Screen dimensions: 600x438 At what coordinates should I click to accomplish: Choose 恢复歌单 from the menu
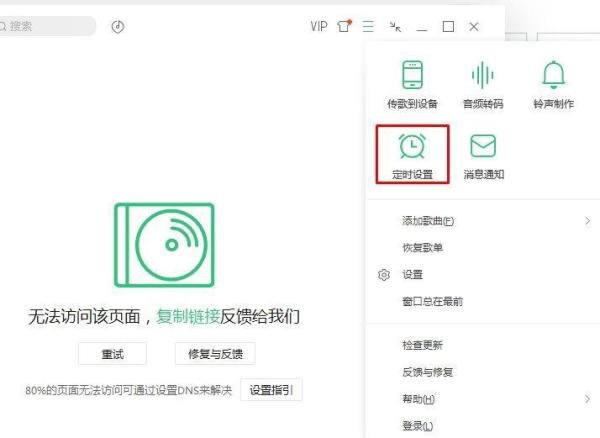[x=422, y=247]
